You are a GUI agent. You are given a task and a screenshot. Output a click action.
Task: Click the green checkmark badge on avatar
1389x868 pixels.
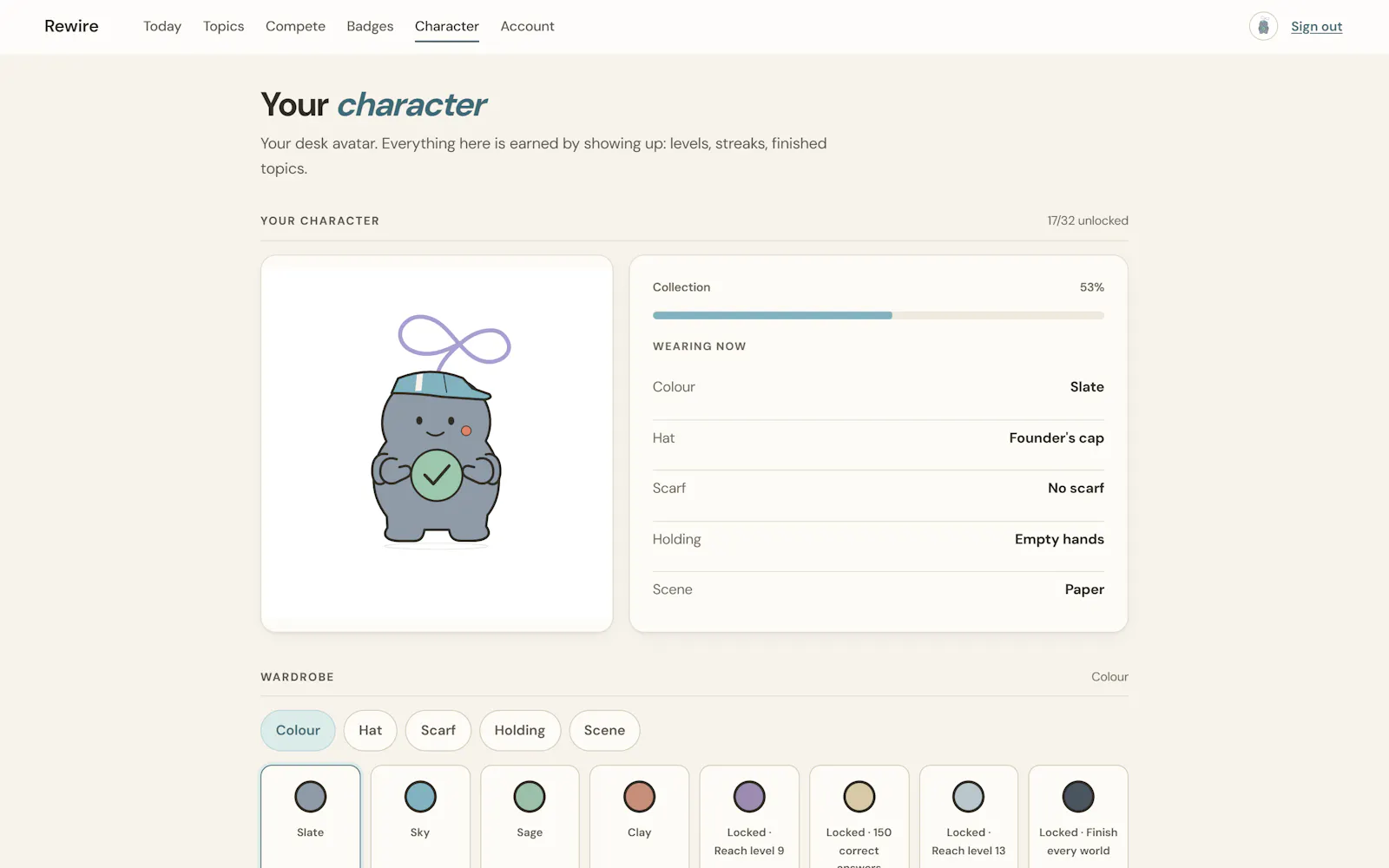[437, 475]
